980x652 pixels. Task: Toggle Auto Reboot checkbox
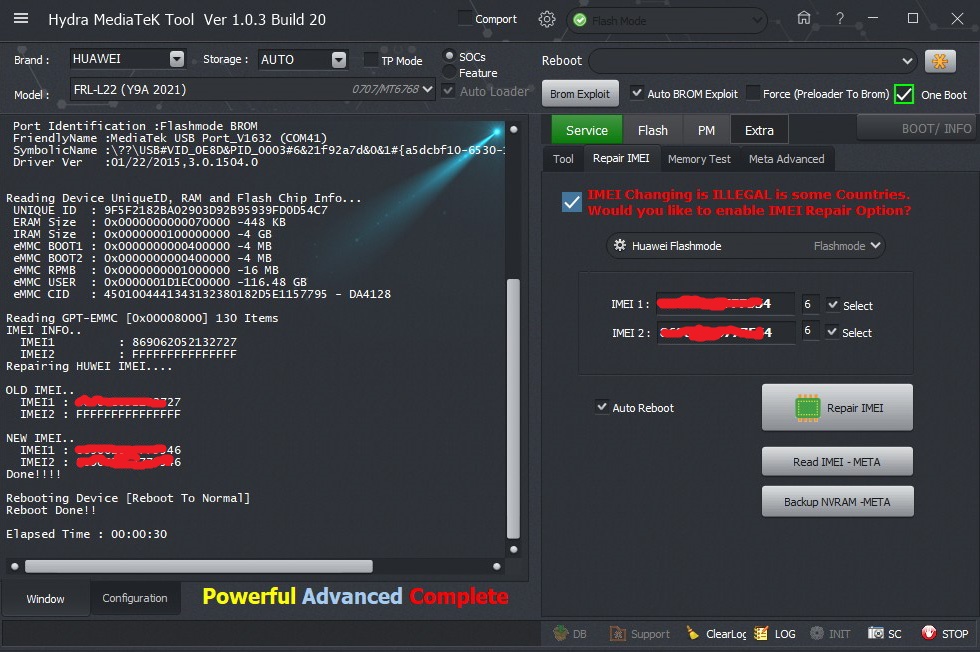(601, 407)
